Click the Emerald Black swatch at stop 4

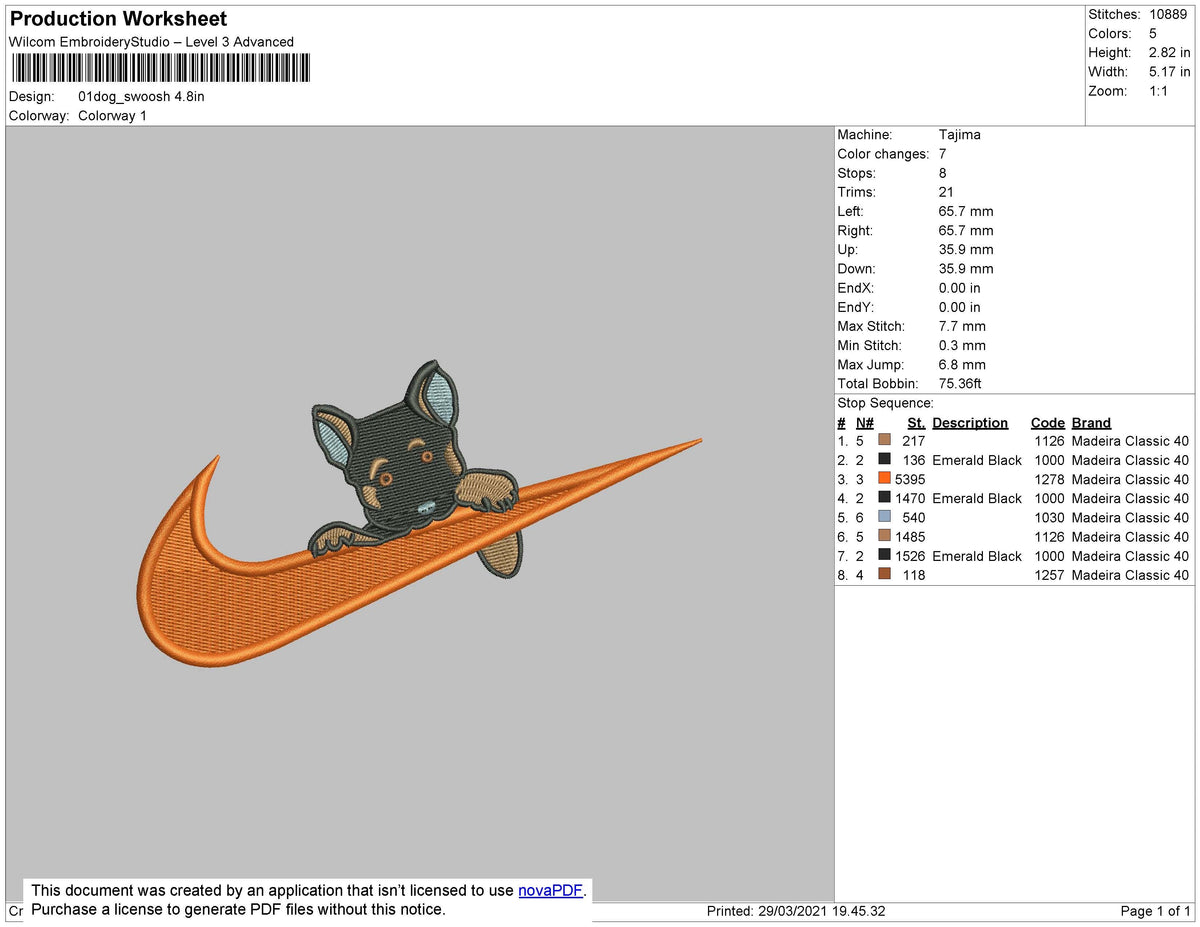coord(884,498)
